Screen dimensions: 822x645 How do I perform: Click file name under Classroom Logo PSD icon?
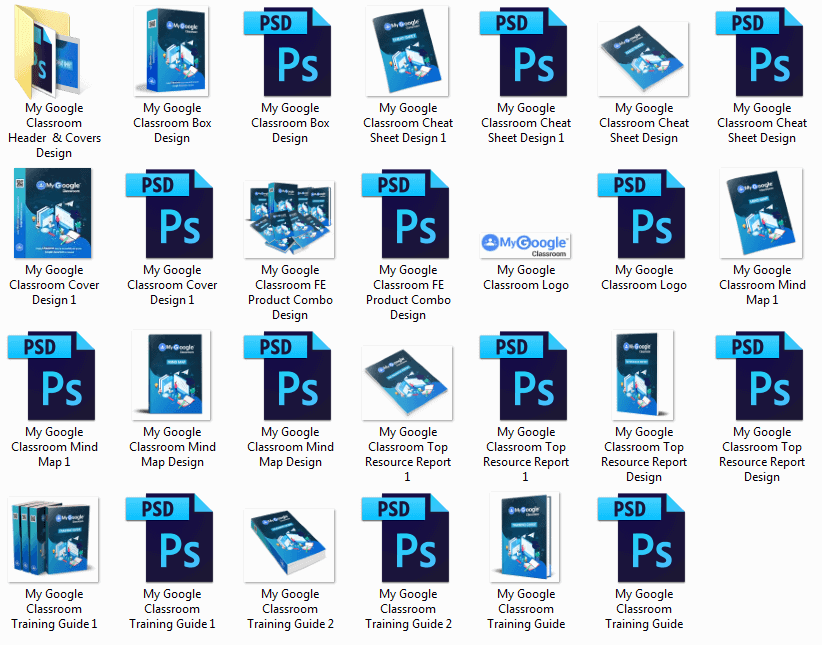[x=644, y=277]
